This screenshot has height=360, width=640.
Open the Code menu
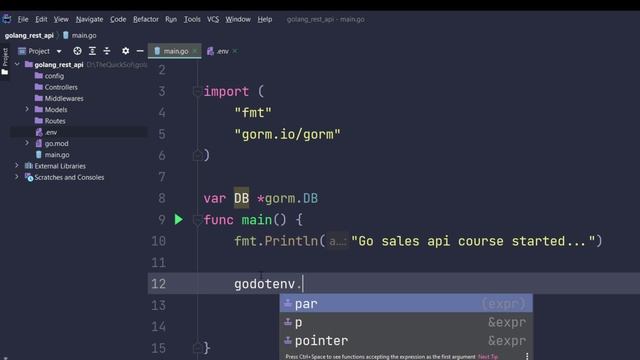[x=118, y=19]
